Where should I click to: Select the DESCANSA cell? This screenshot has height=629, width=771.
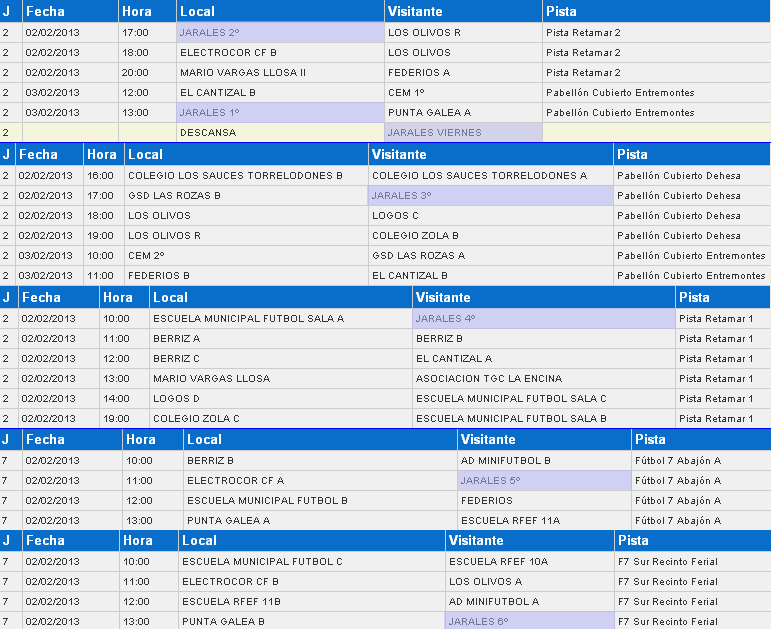[x=280, y=133]
